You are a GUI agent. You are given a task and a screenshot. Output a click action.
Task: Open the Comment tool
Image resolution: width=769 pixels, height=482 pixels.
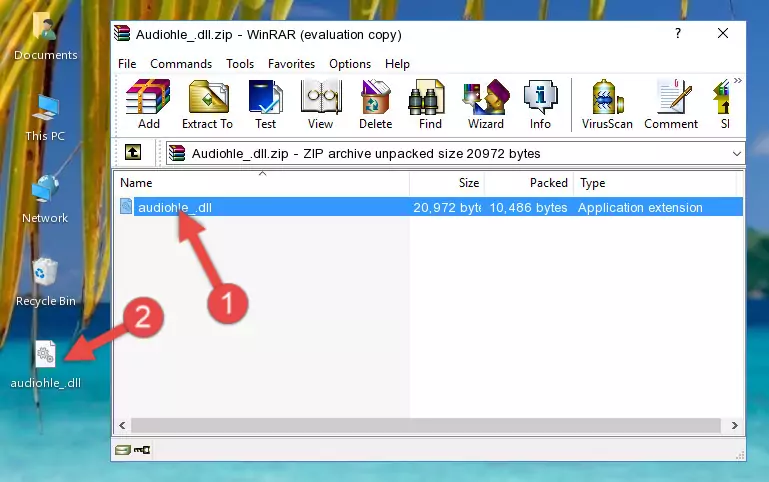click(x=671, y=104)
